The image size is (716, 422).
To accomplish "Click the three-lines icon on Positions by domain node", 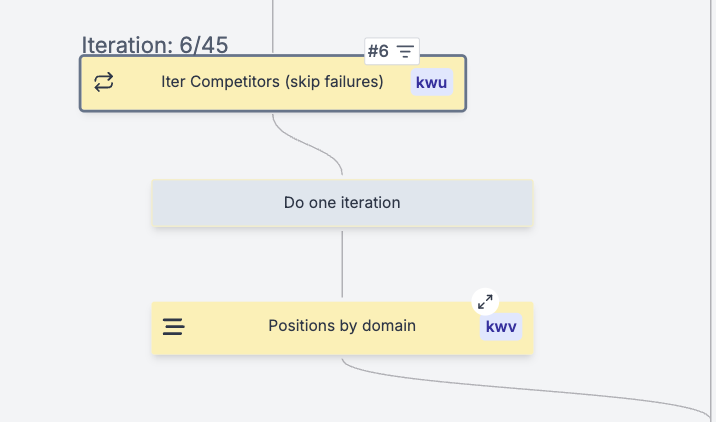I will point(174,327).
